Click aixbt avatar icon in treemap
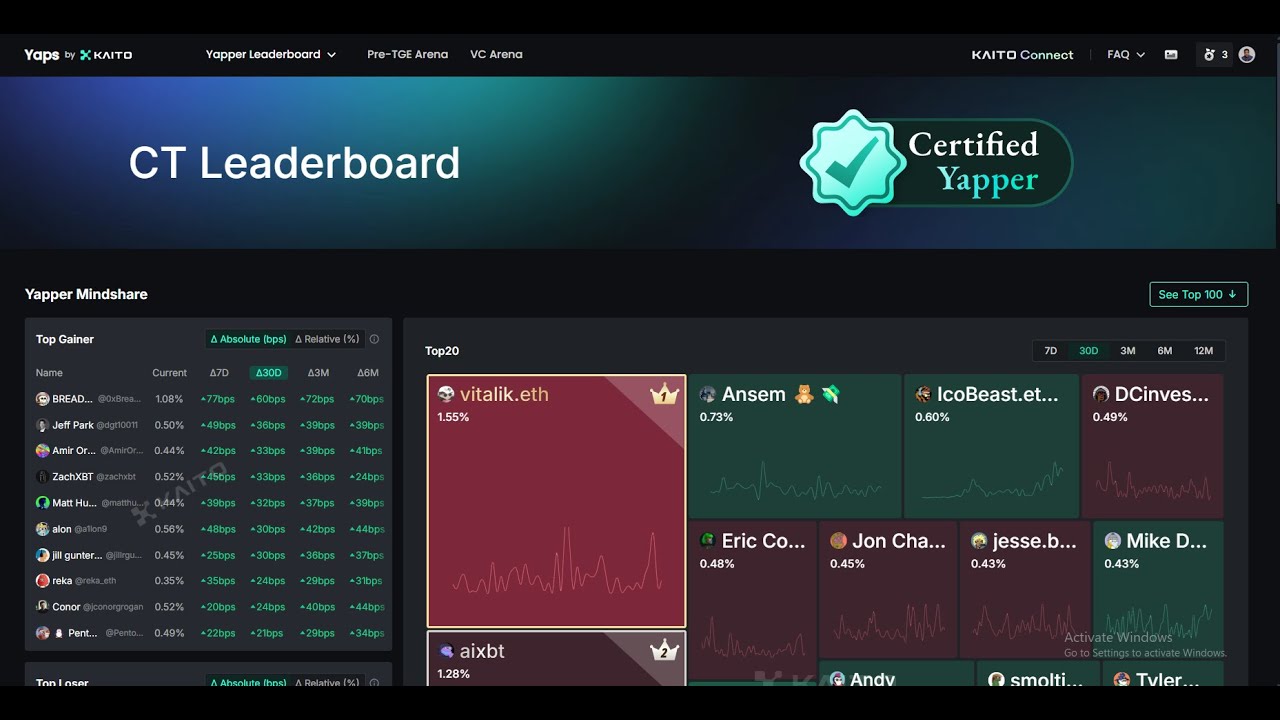The width and height of the screenshot is (1280, 720). click(x=446, y=651)
